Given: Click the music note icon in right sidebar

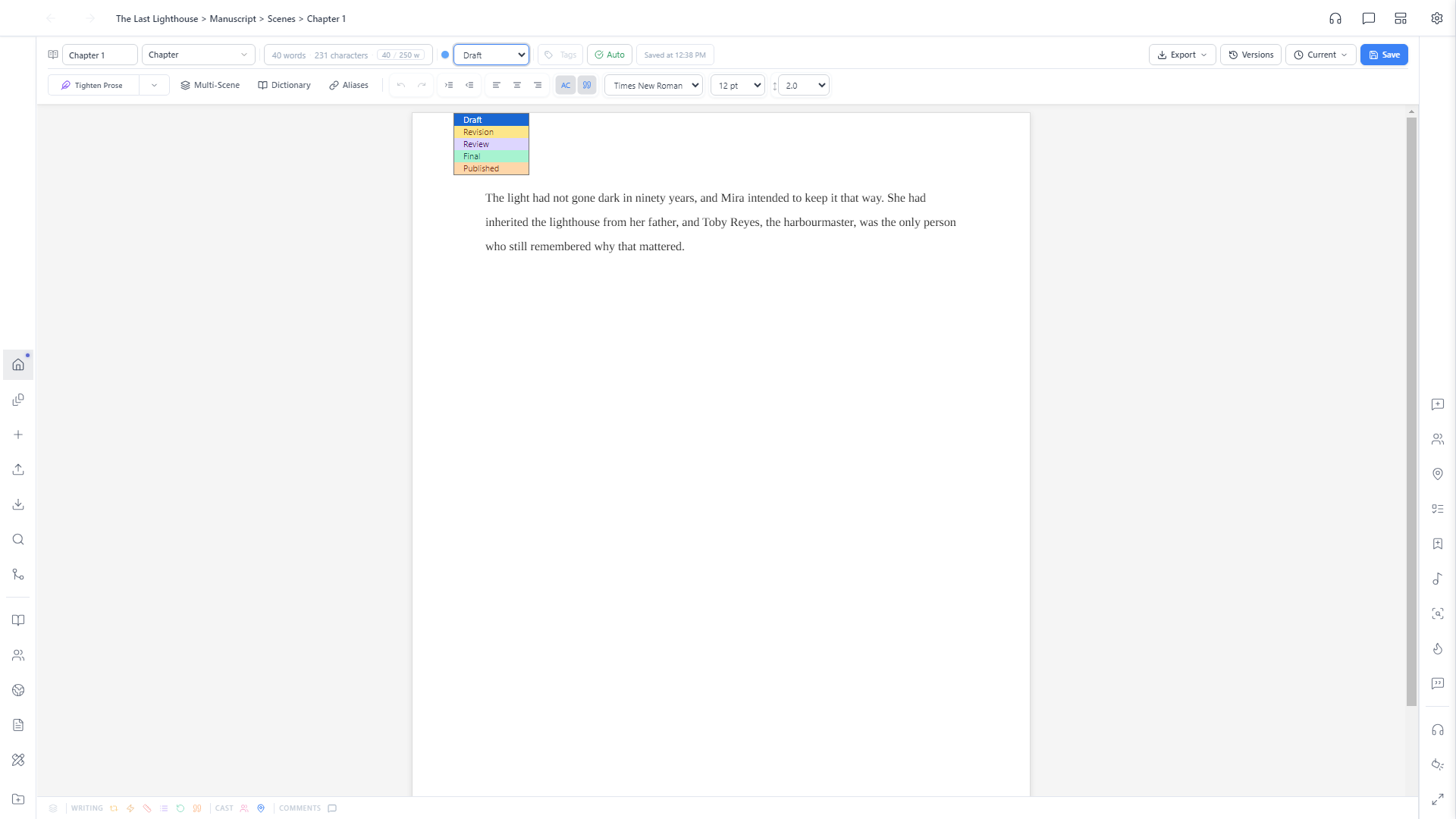Looking at the screenshot, I should [x=1438, y=579].
